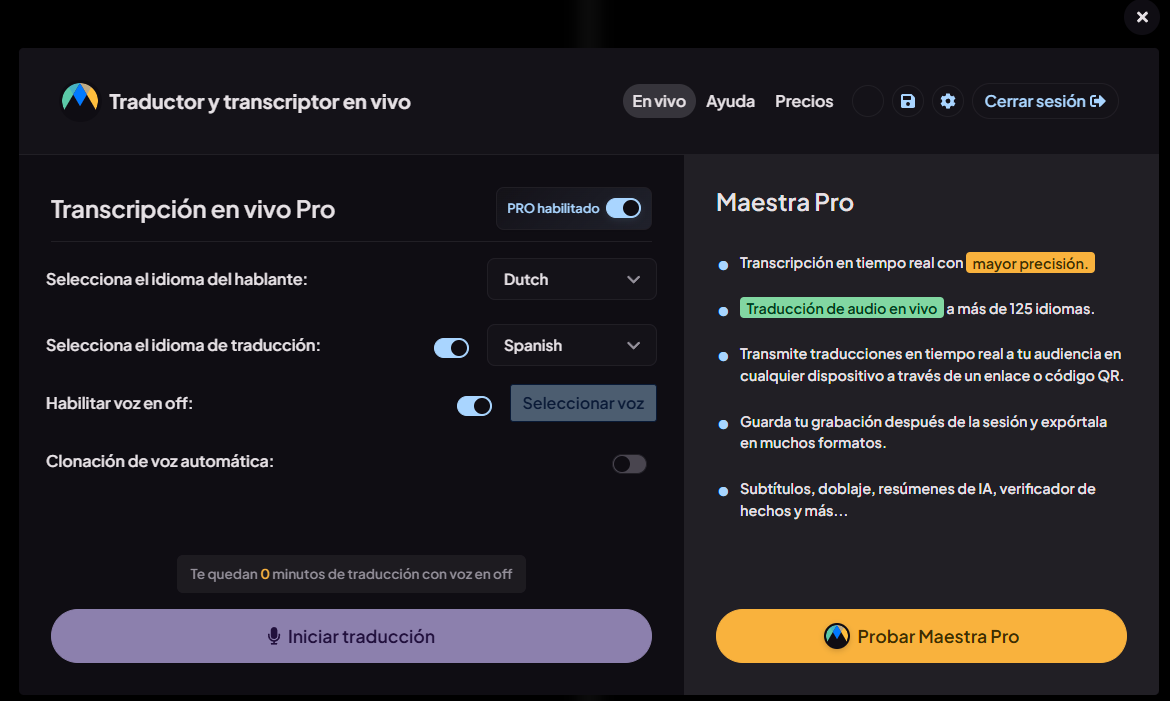Click 'Subtítulos, doblaje, resúmenes de IA' bullet text

tap(918, 499)
